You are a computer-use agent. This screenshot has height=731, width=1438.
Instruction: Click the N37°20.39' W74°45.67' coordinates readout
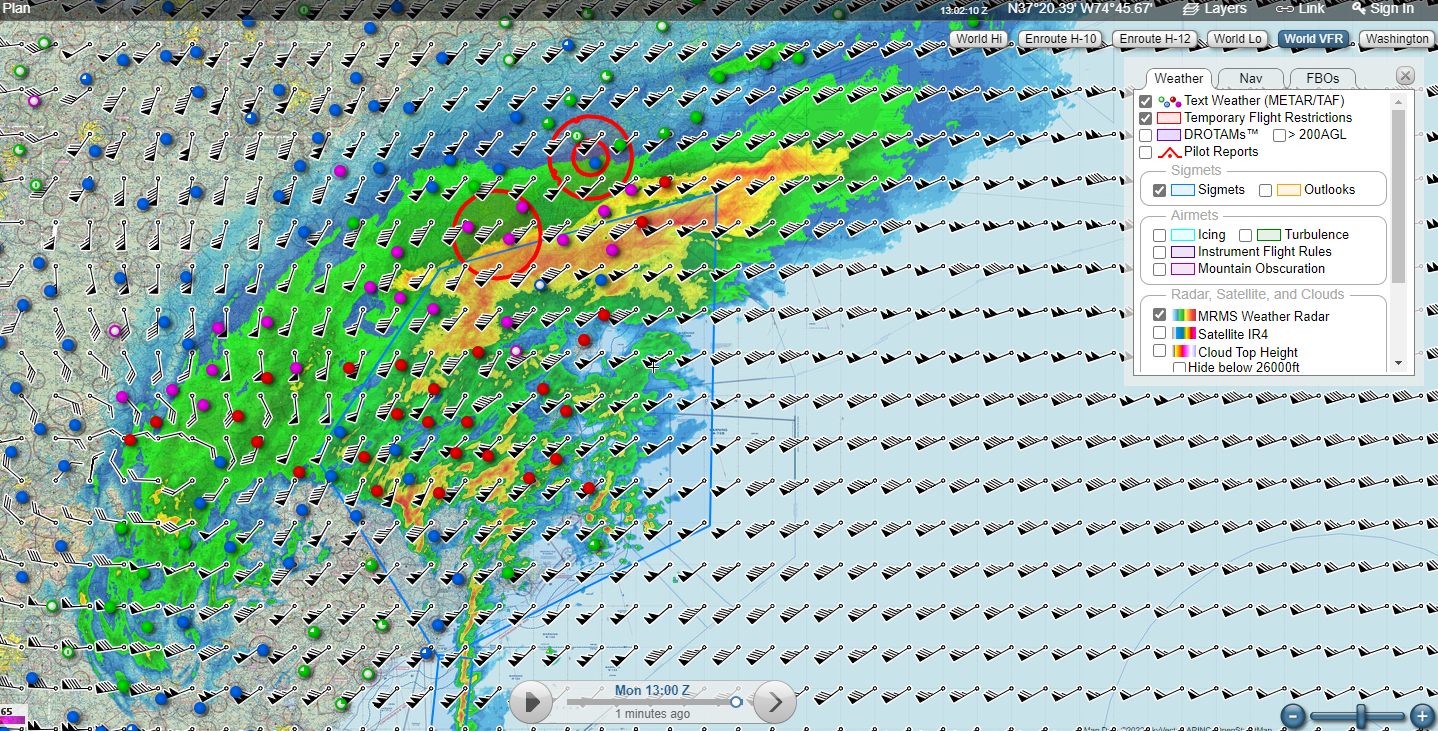(x=1080, y=8)
